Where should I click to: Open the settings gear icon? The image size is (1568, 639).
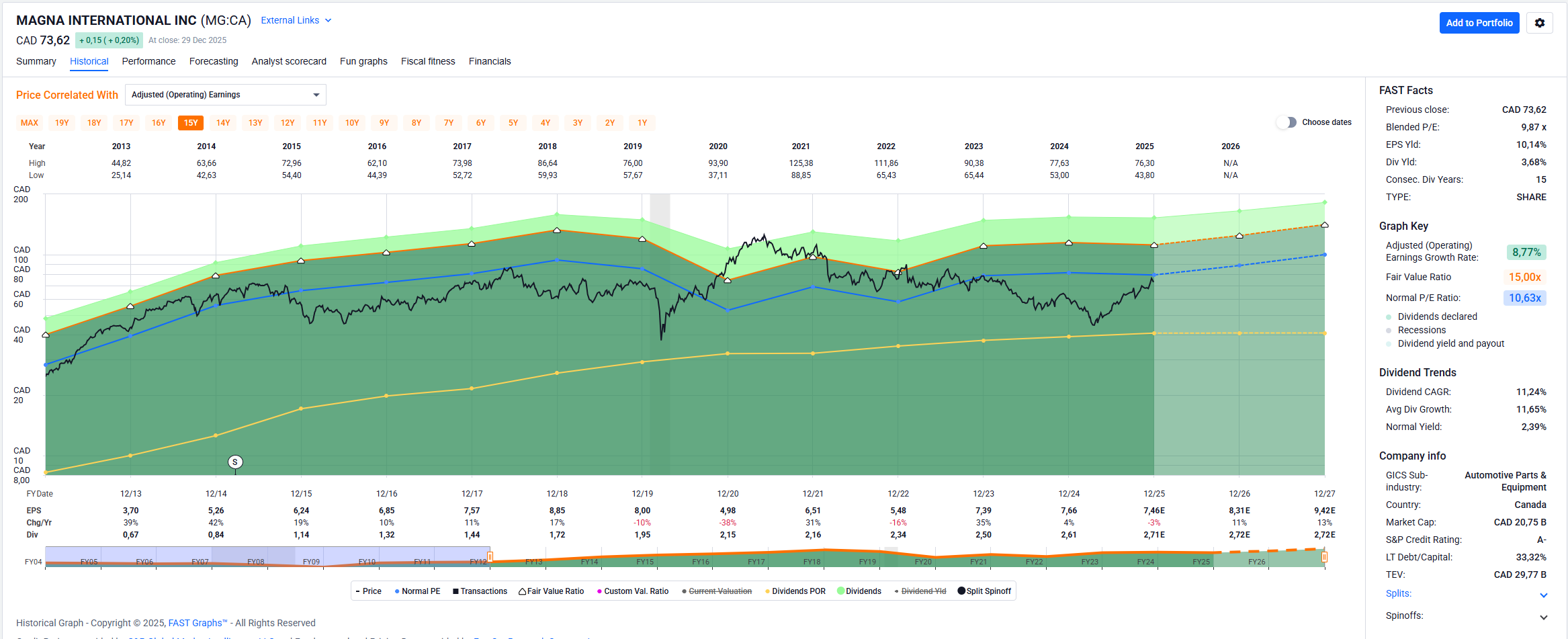pyautogui.click(x=1539, y=23)
